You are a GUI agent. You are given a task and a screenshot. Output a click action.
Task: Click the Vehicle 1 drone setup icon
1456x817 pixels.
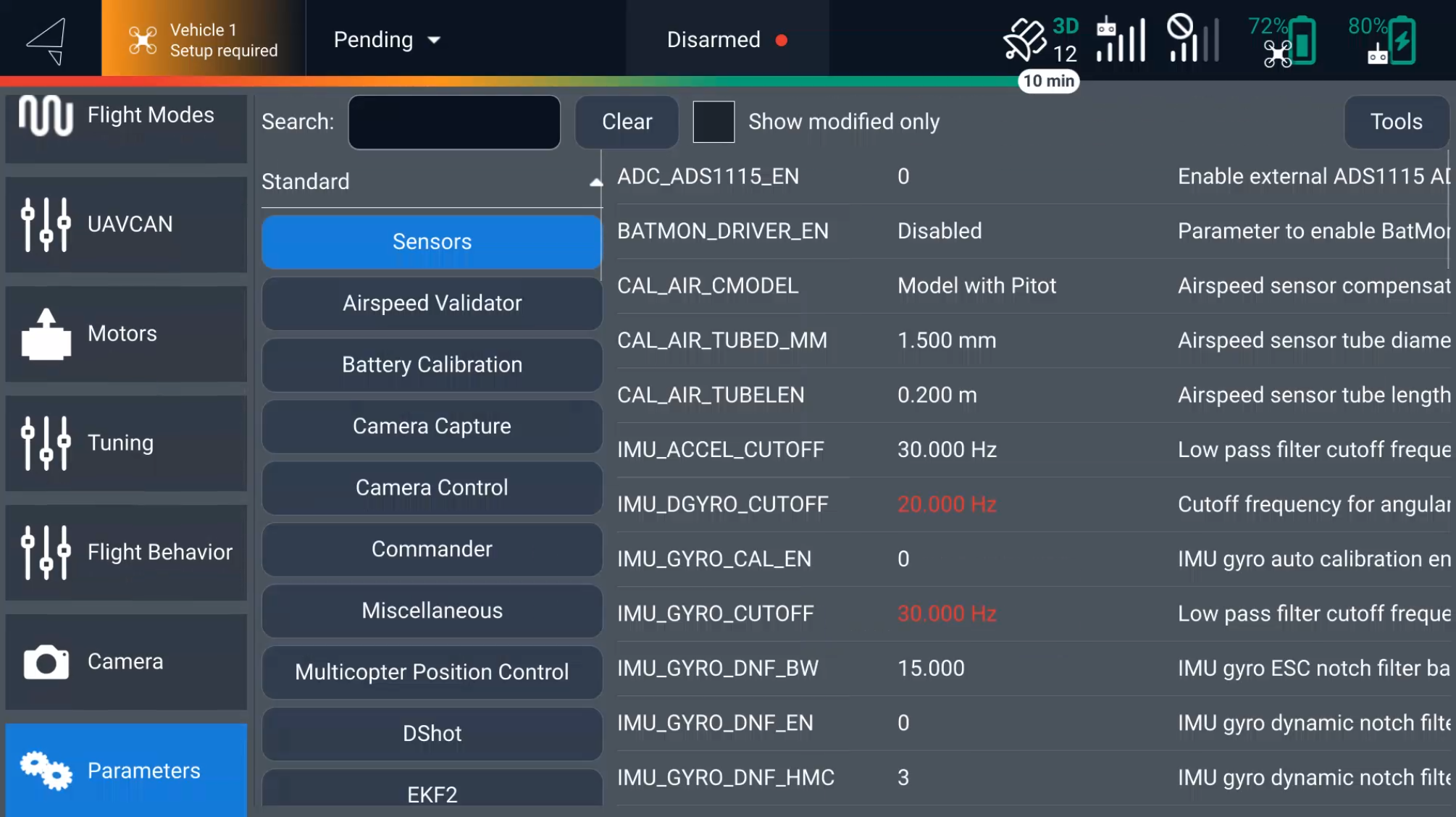pyautogui.click(x=143, y=40)
